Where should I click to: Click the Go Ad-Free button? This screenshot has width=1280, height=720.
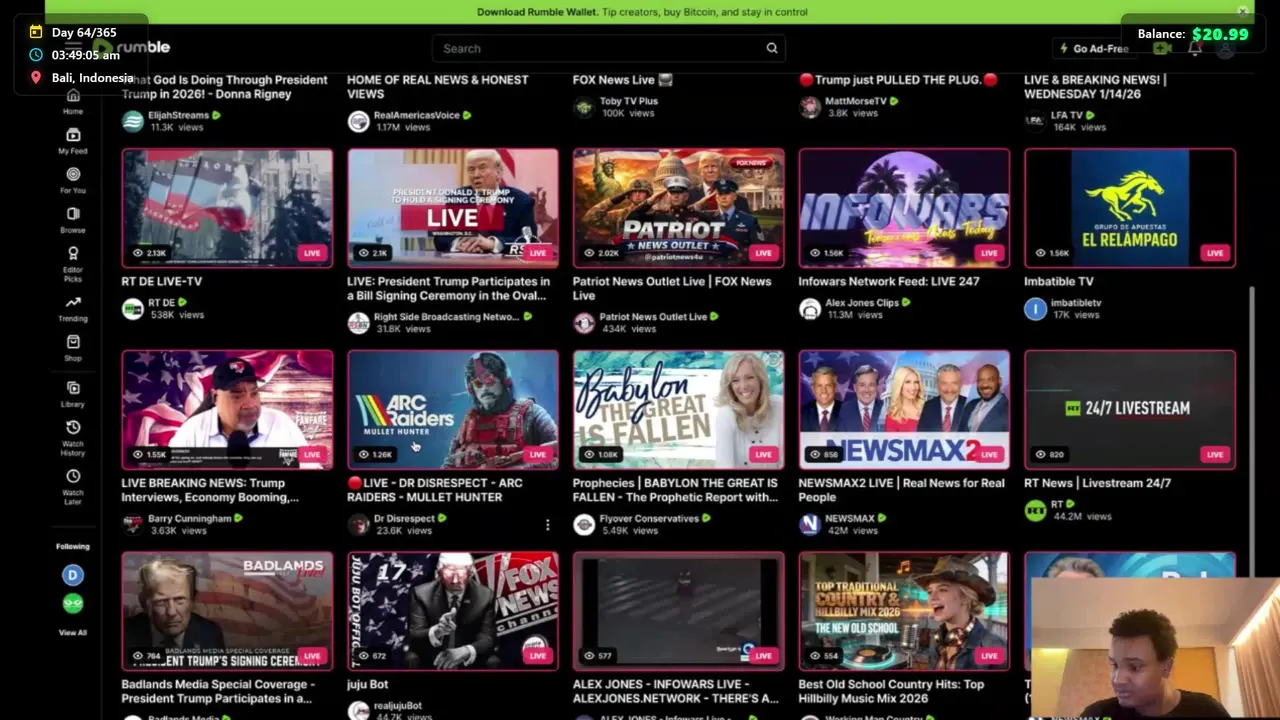coord(1094,48)
